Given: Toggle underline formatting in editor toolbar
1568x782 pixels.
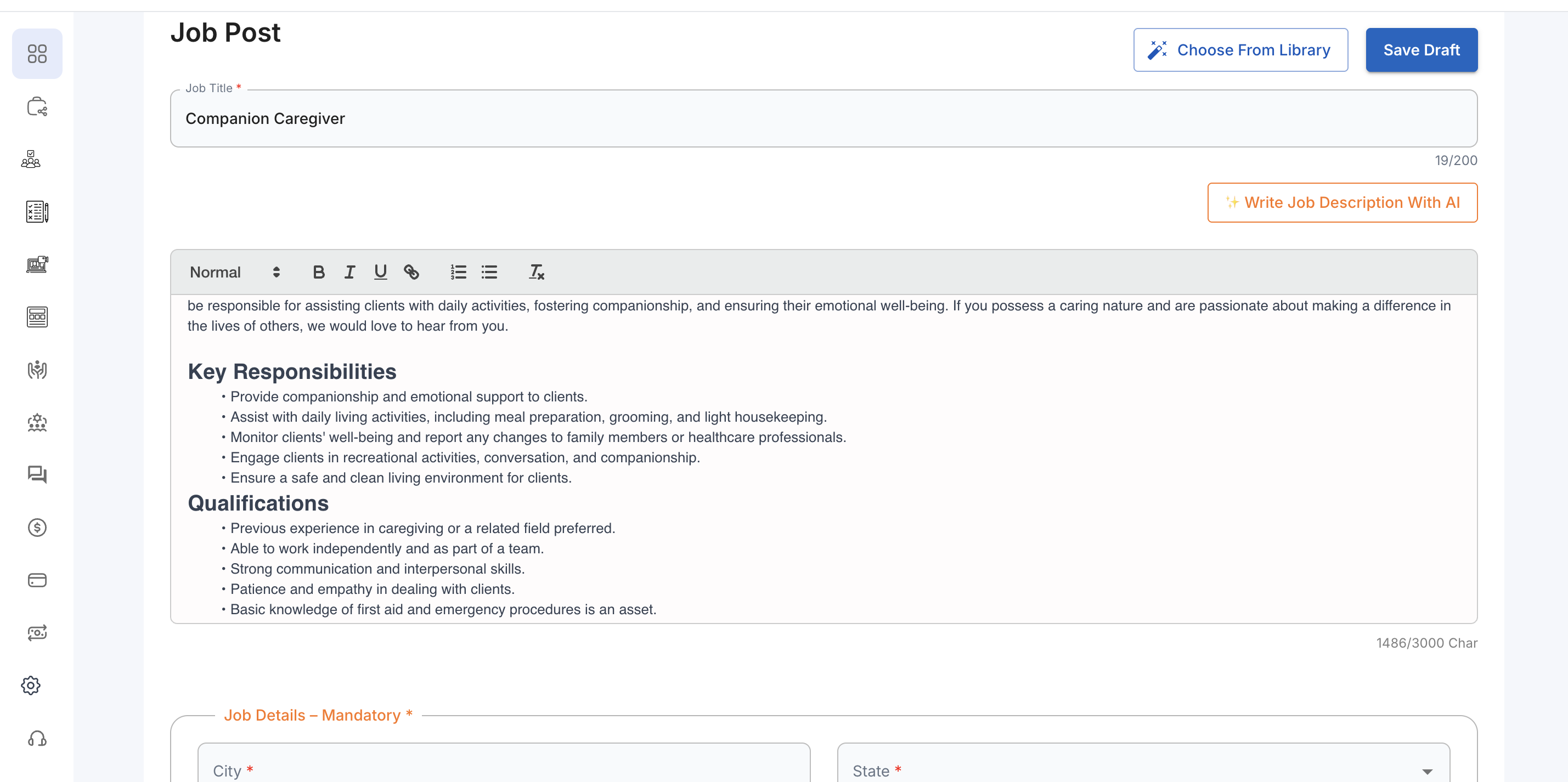Looking at the screenshot, I should point(380,272).
